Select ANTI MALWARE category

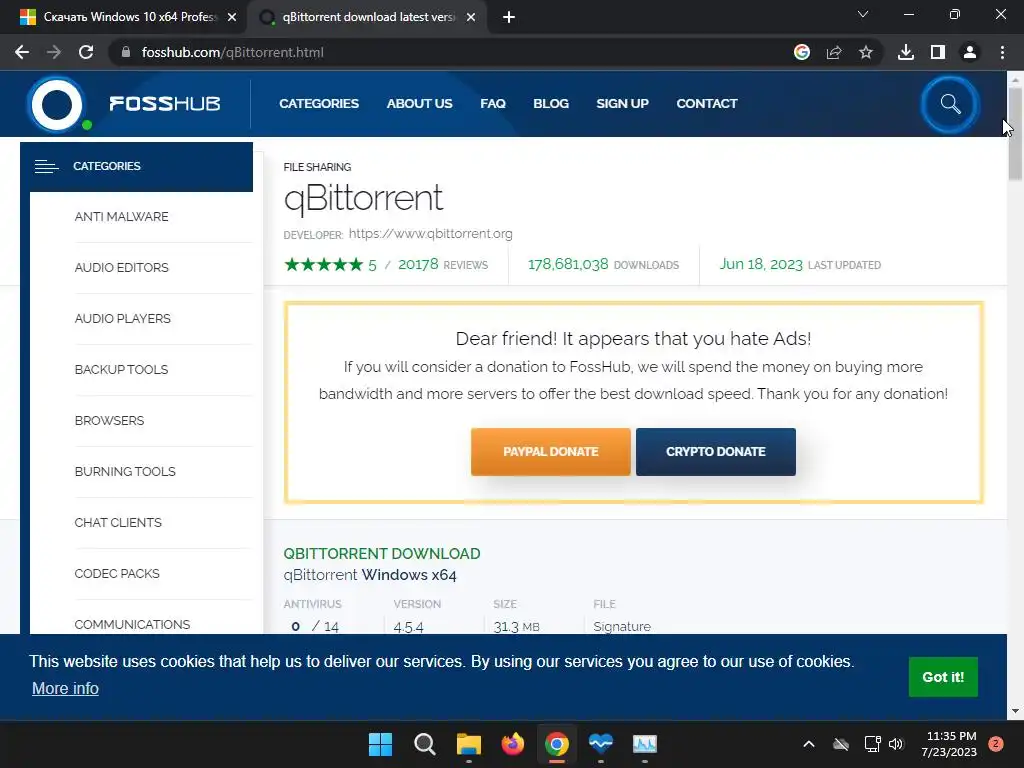(121, 217)
